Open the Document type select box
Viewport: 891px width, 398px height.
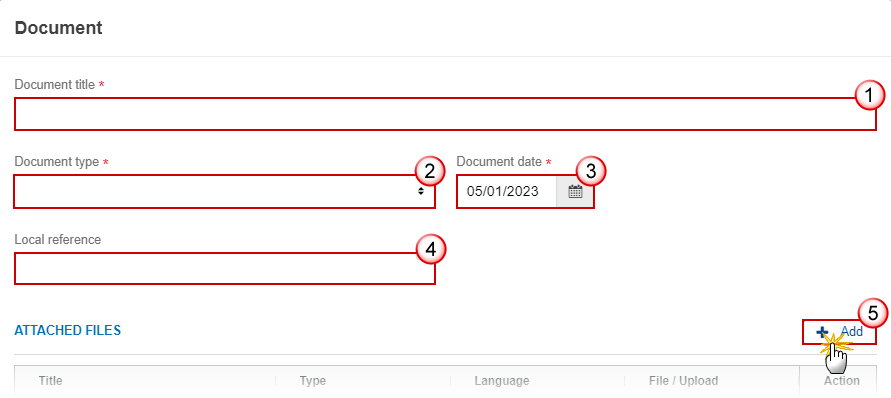[x=224, y=192]
